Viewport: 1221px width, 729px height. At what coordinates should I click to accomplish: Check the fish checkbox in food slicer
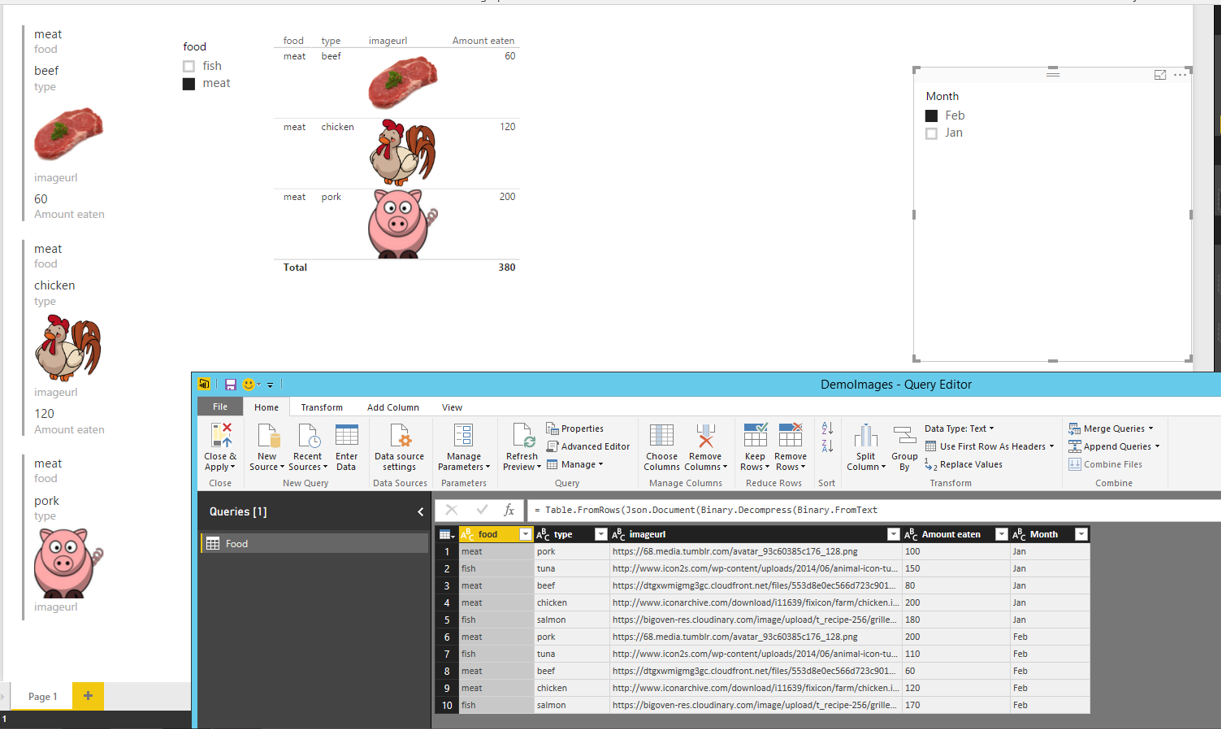tap(189, 66)
